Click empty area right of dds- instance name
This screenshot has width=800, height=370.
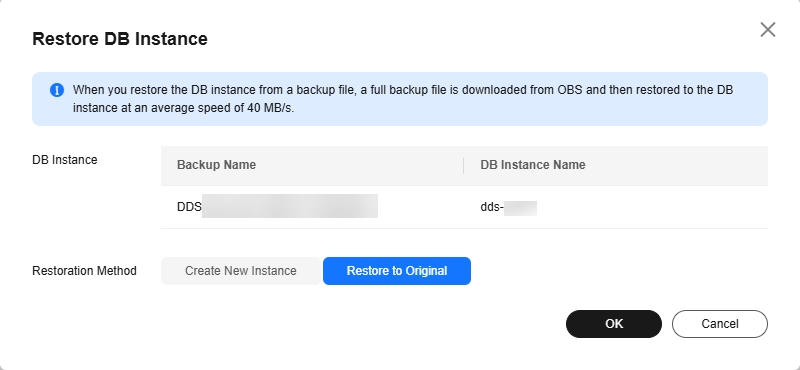click(x=652, y=207)
